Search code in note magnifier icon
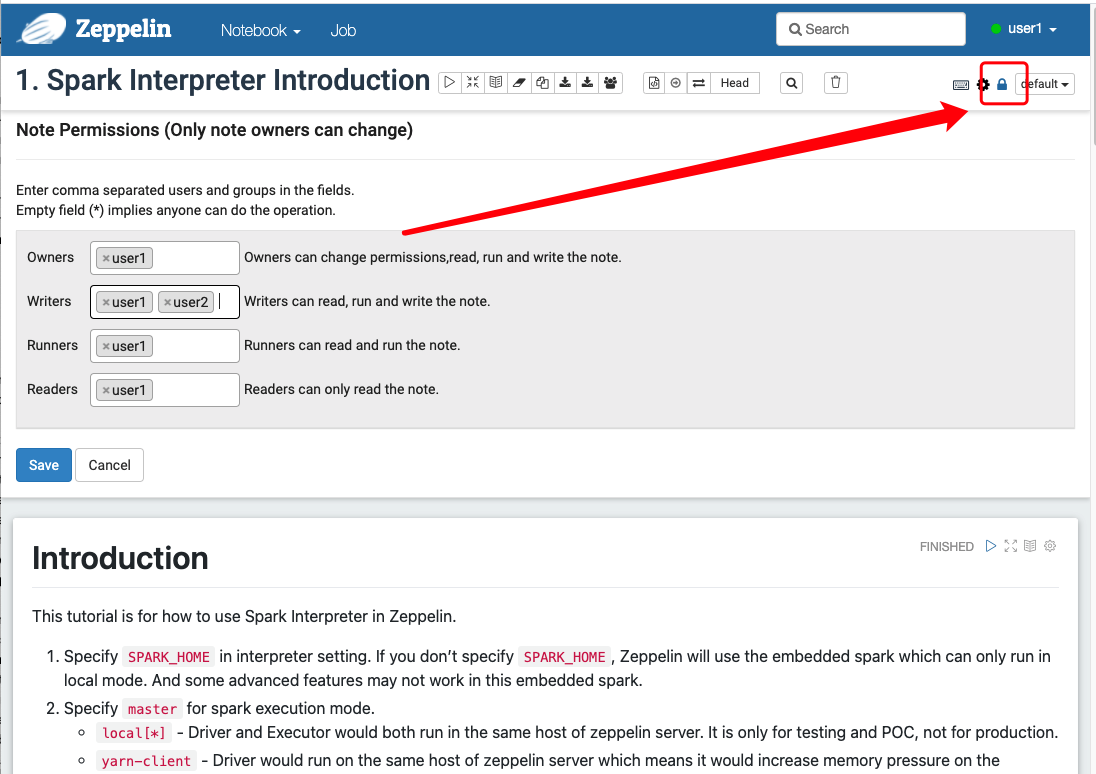 click(791, 83)
